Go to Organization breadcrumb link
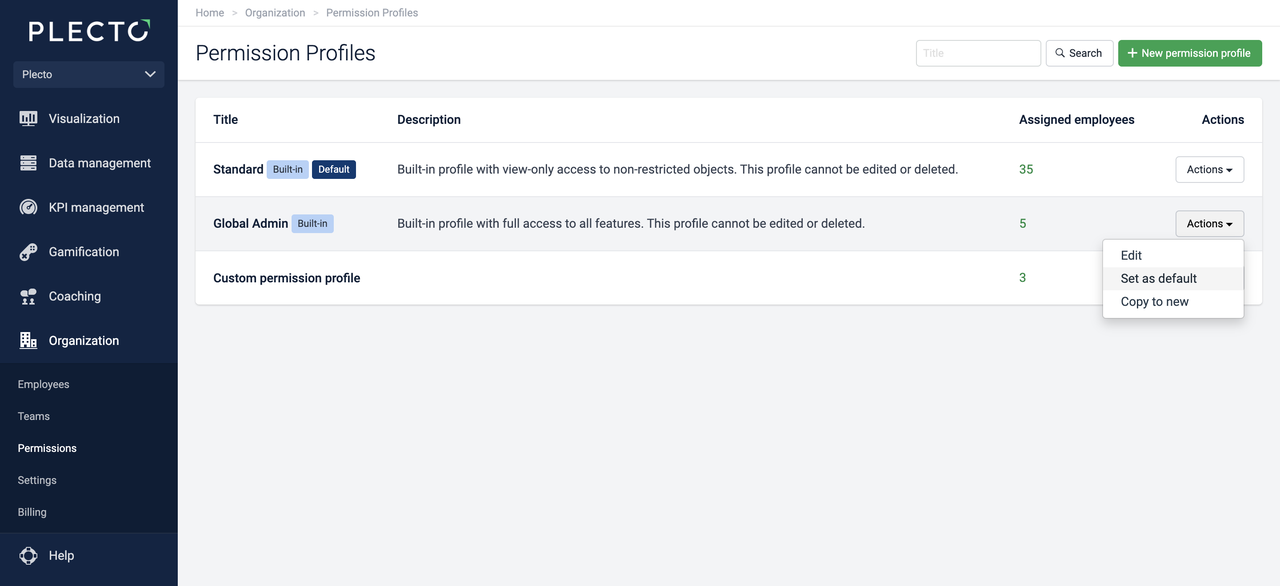Viewport: 1280px width, 586px height. (275, 13)
